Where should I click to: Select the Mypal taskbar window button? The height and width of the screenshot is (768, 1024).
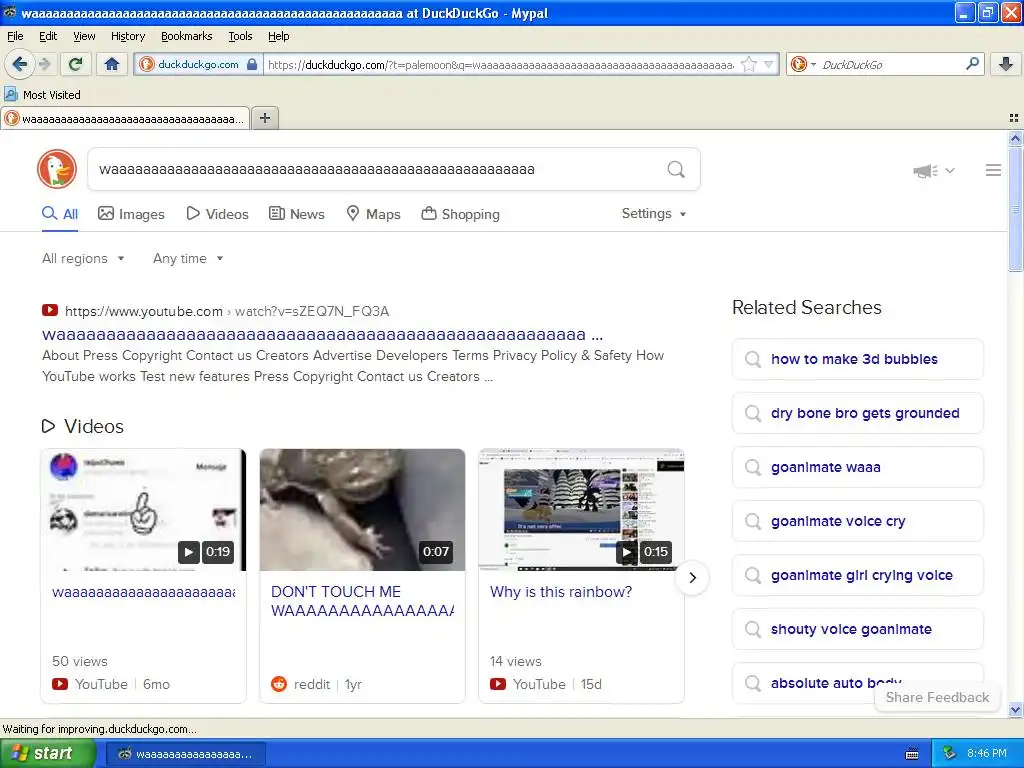[x=185, y=754]
